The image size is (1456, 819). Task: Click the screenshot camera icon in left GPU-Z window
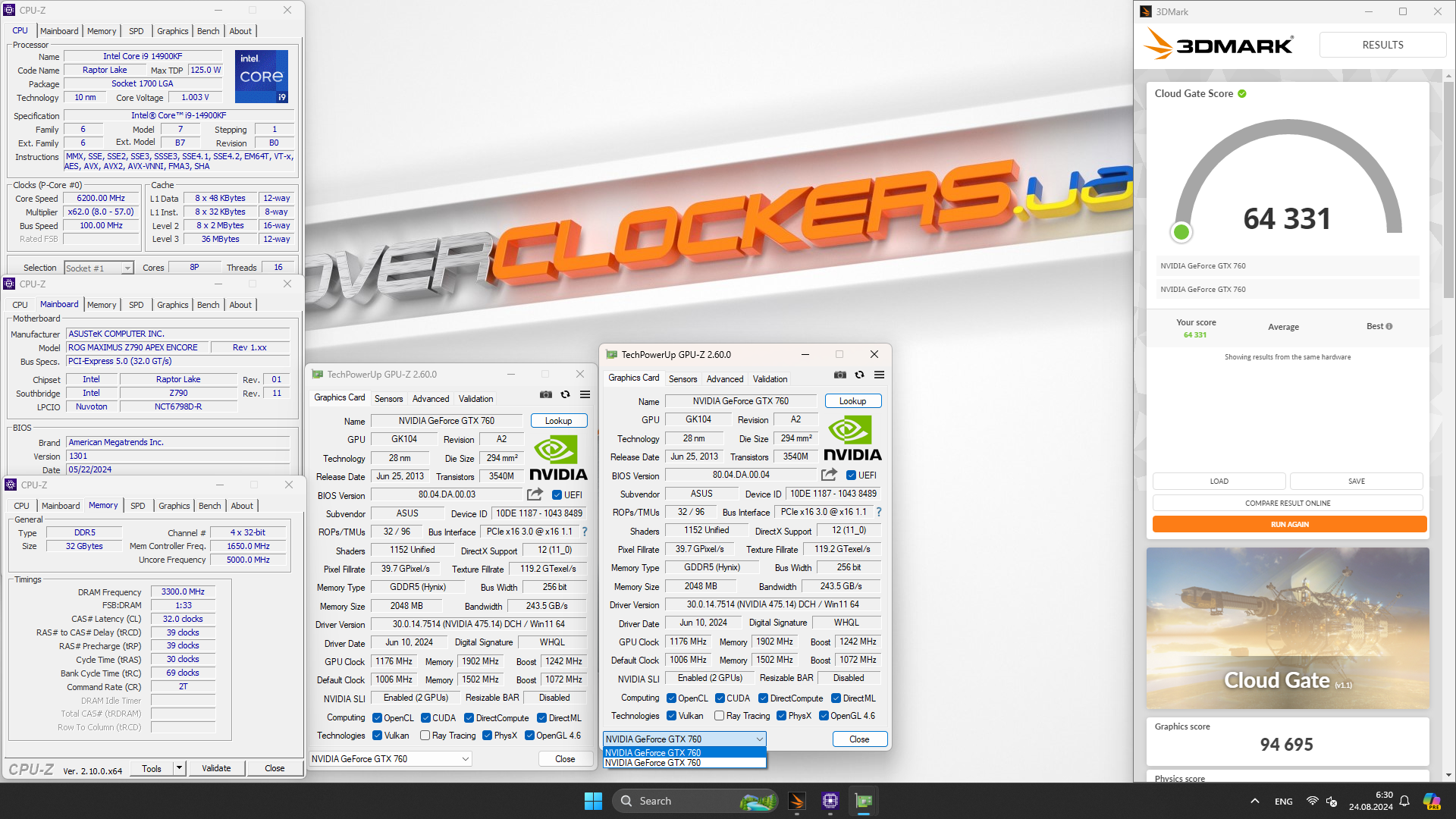545,394
